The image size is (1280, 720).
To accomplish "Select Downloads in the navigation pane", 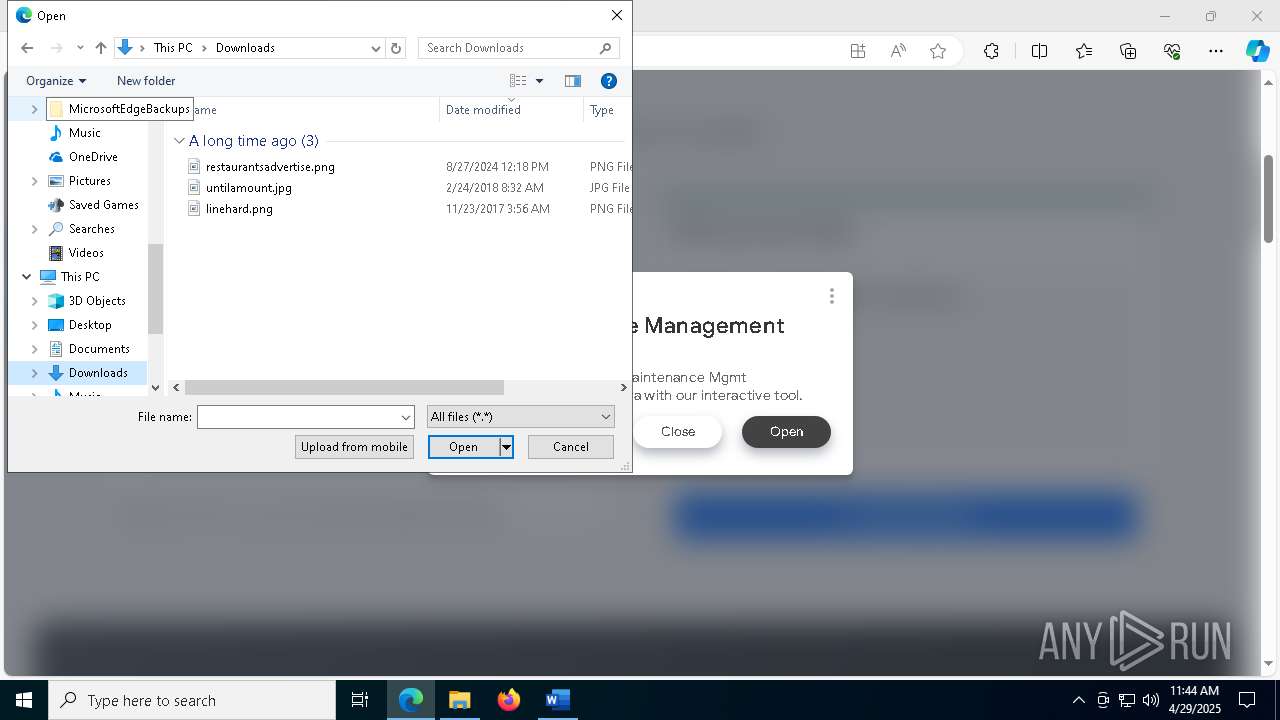I will pos(98,373).
